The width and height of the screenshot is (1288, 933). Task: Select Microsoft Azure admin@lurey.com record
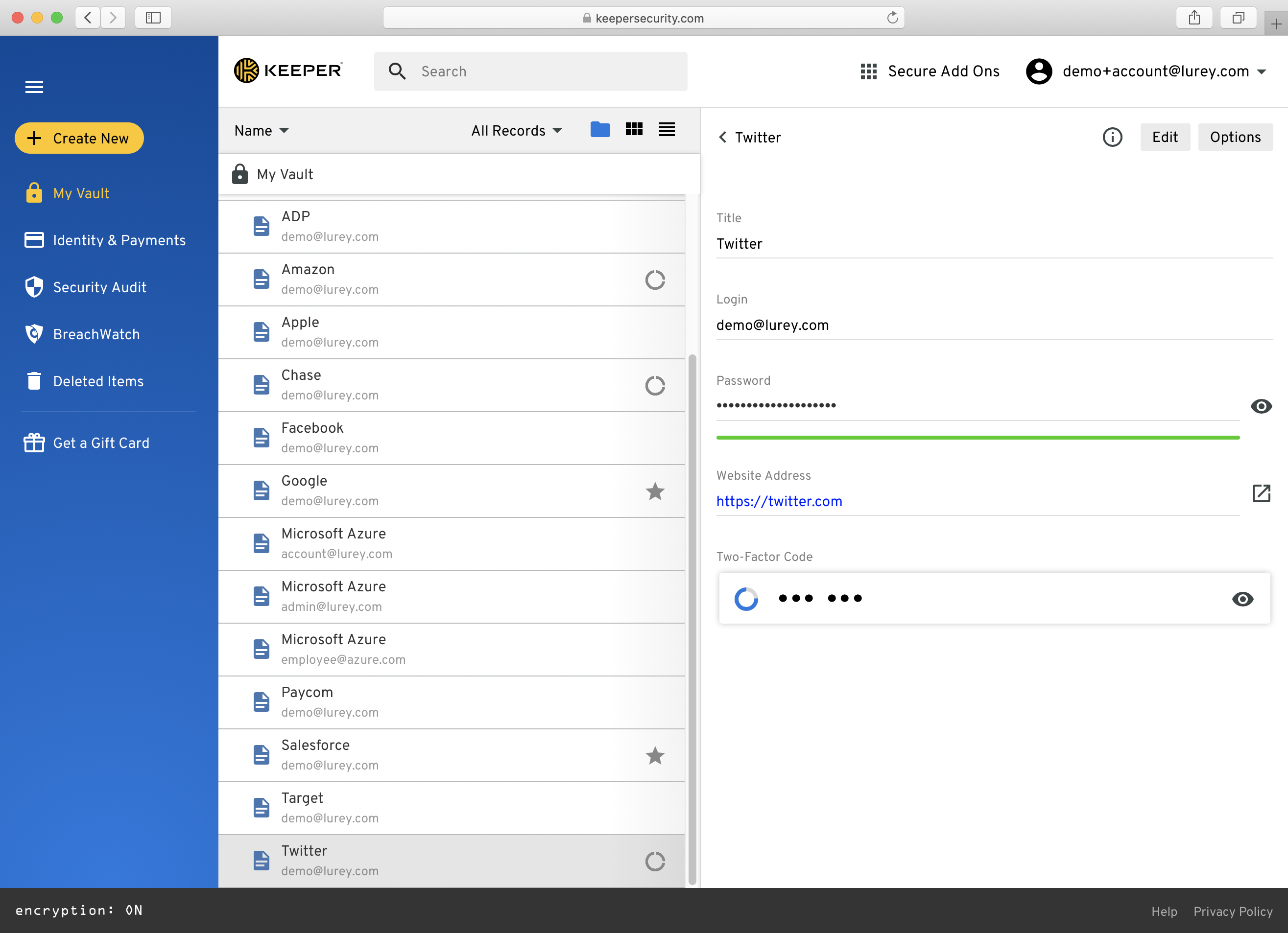452,596
